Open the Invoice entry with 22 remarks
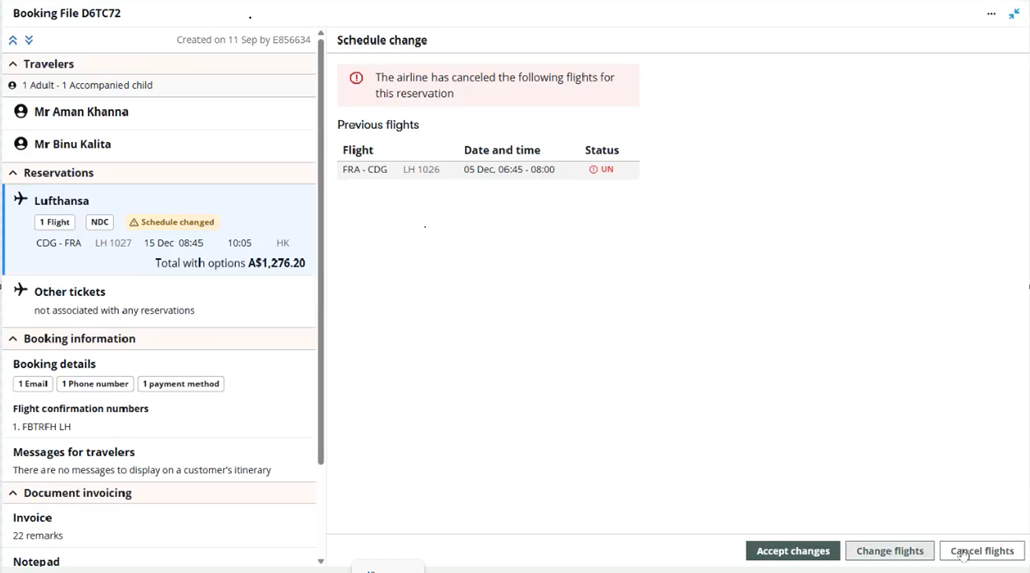 pos(33,518)
